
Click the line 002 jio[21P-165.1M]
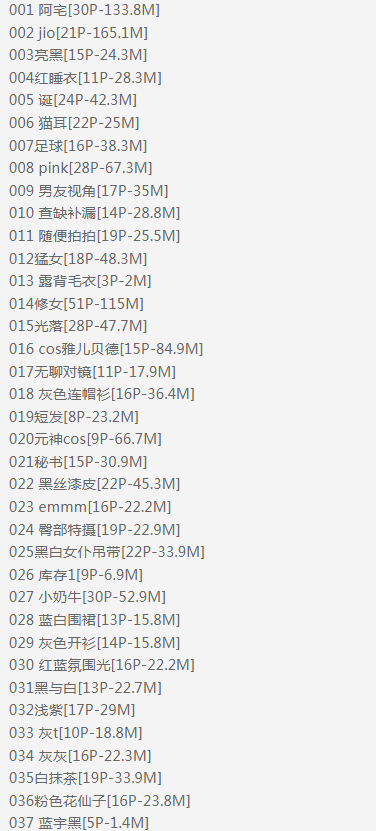(78, 33)
